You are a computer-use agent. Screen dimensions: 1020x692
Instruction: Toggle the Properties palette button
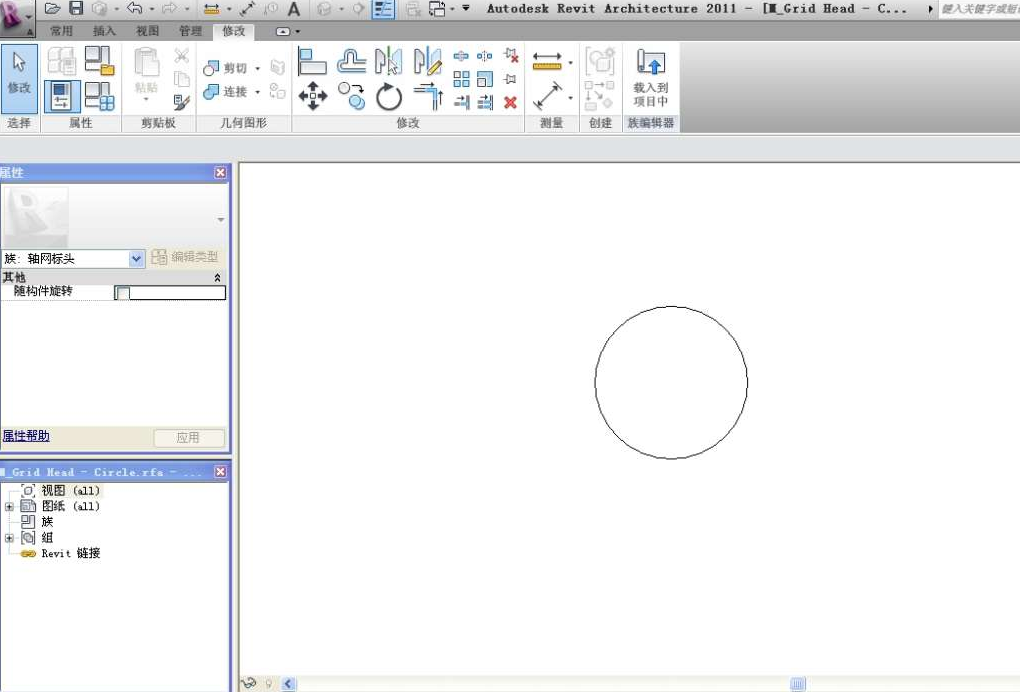[x=62, y=96]
